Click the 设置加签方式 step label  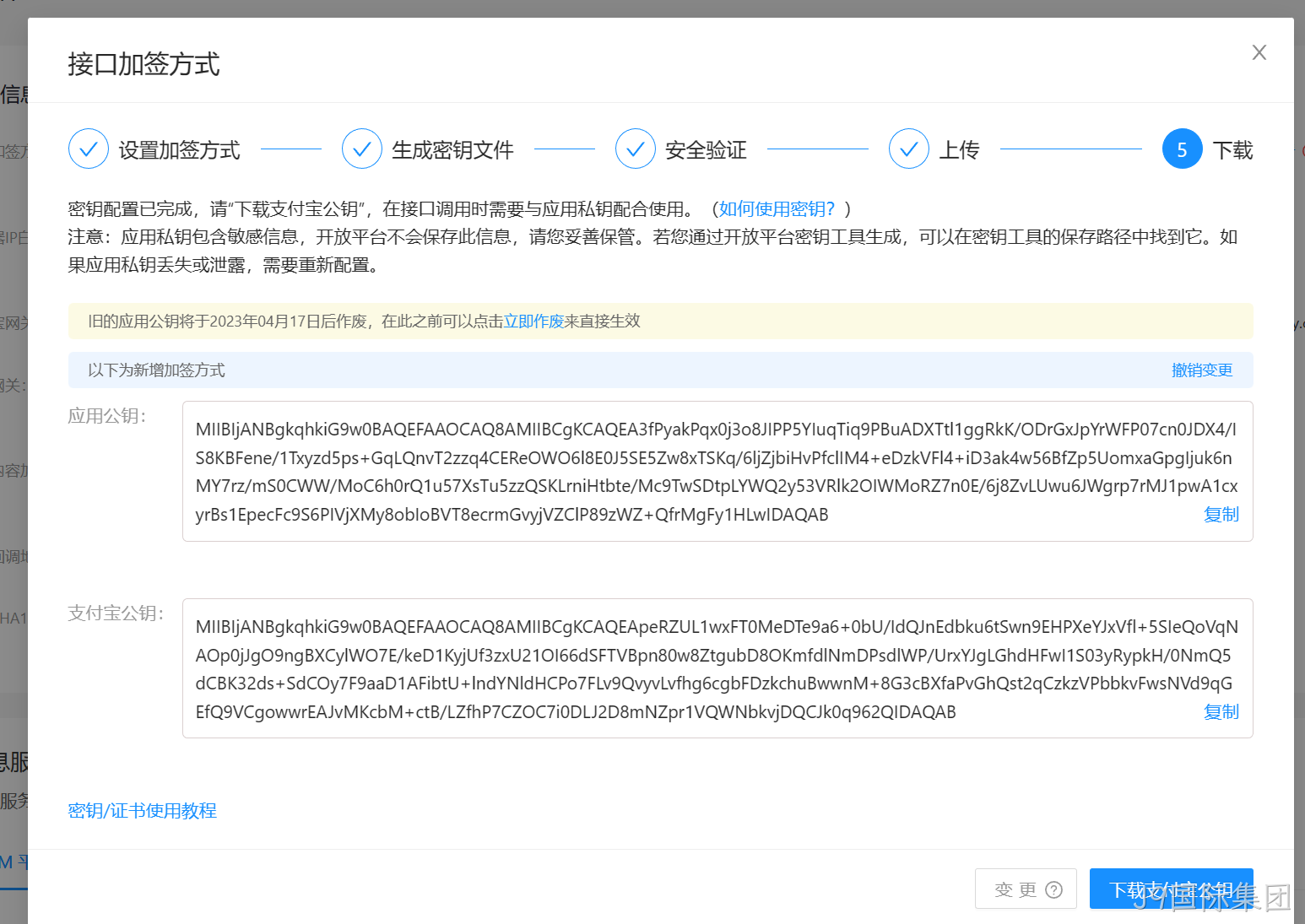(179, 150)
